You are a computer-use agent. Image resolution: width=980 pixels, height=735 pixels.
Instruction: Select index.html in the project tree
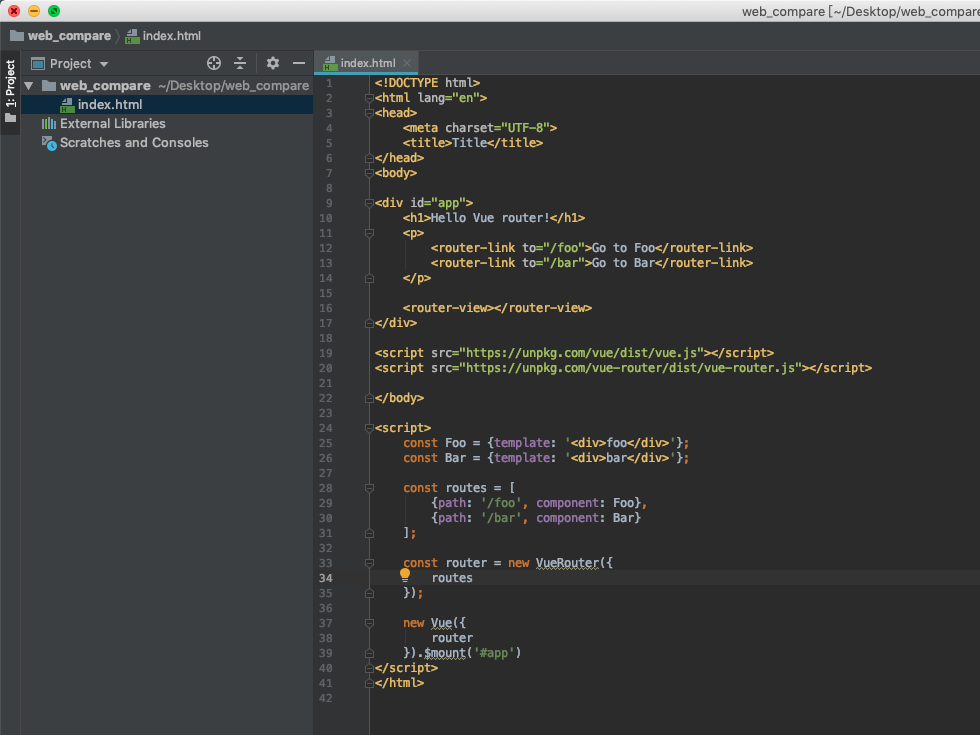point(109,105)
